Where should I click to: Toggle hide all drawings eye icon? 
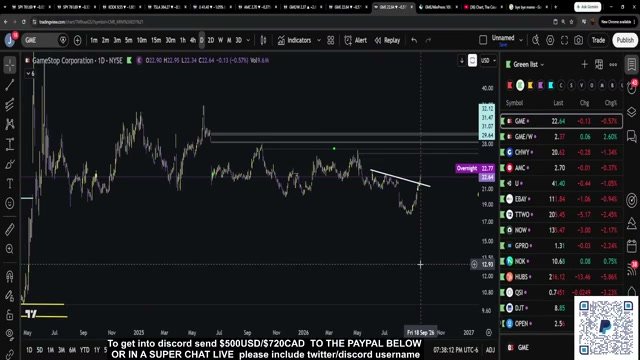(10, 335)
